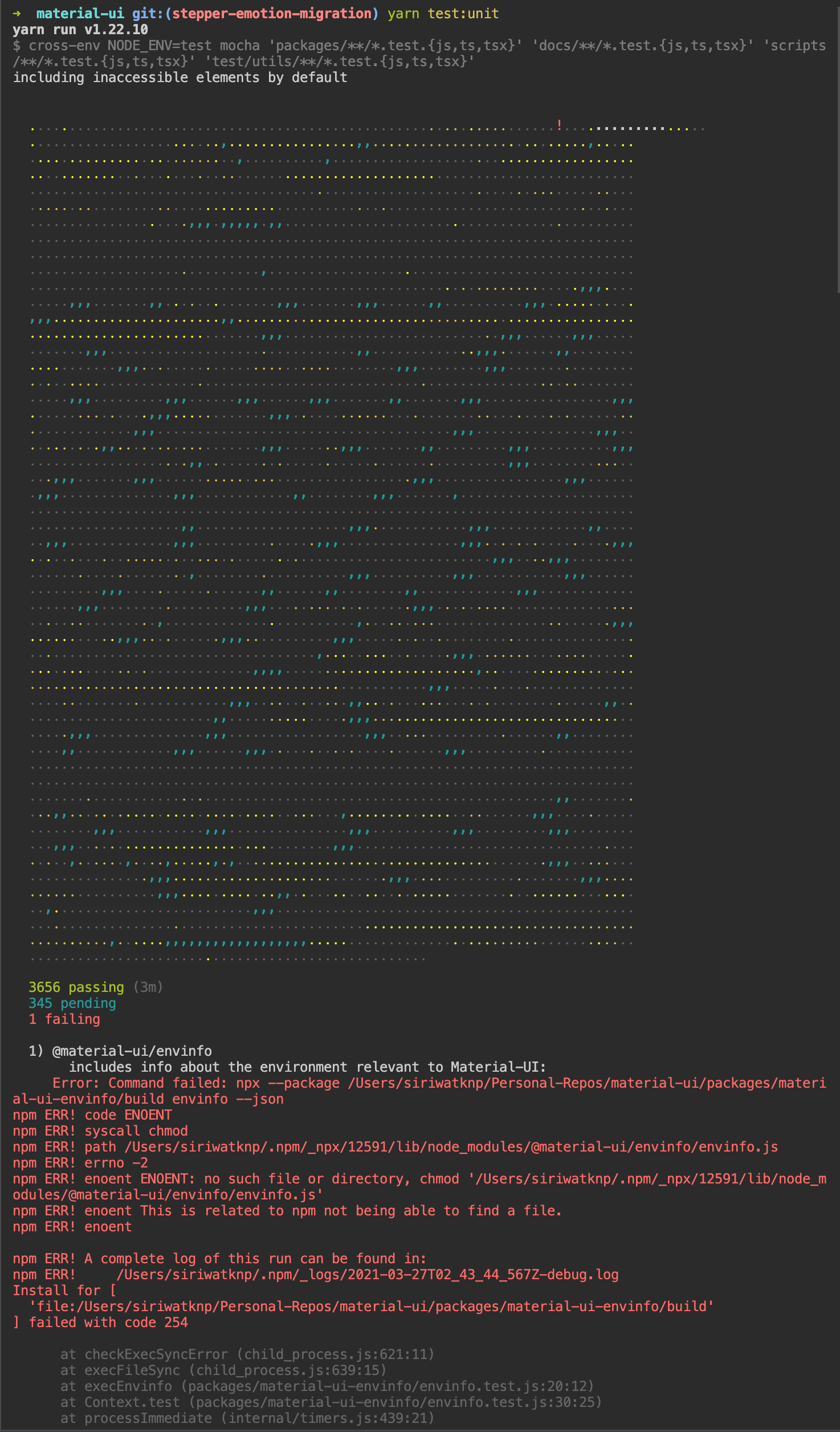
Task: Click the '1 failing' result line
Action: 64,1019
